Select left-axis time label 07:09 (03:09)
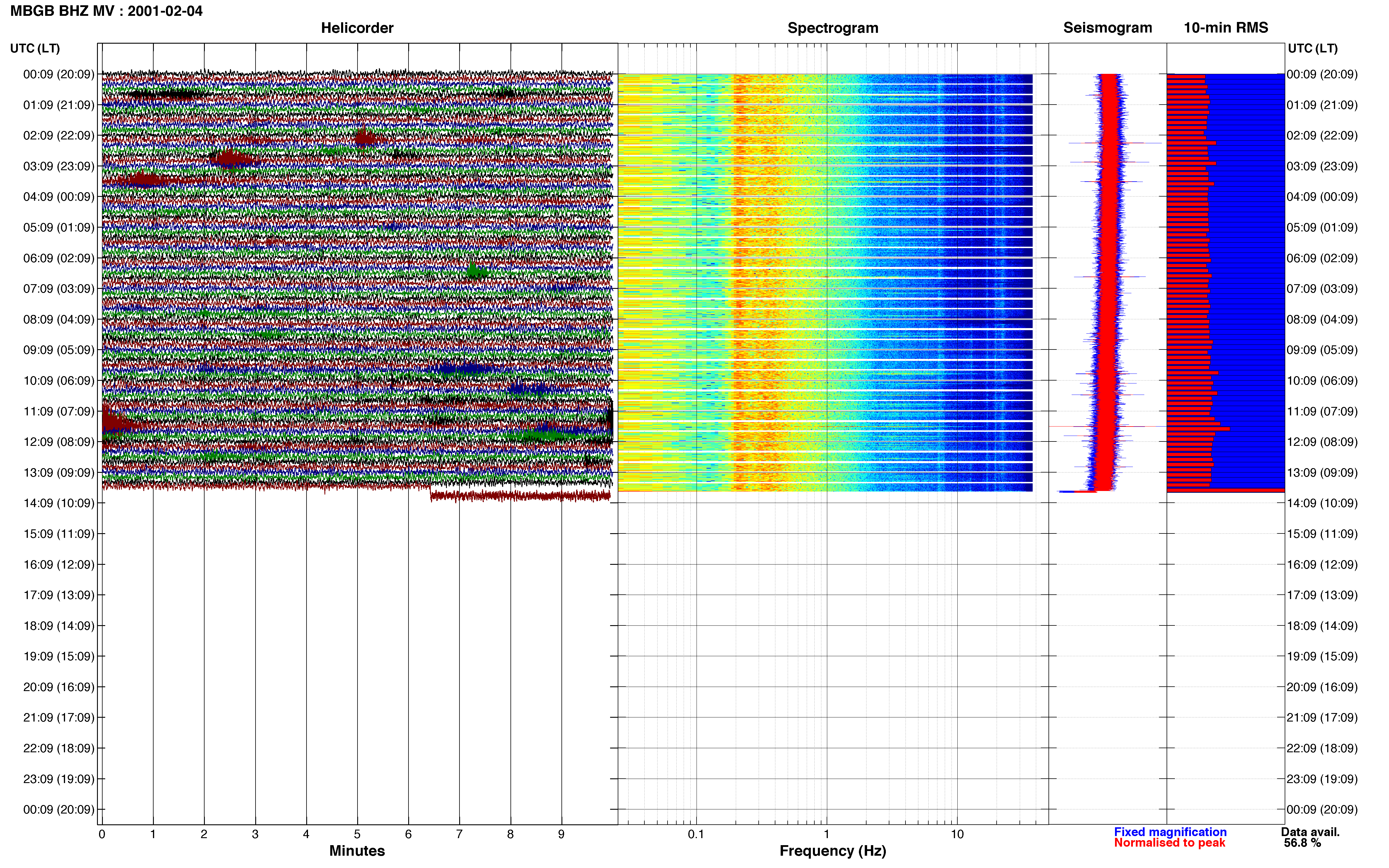 tap(59, 289)
